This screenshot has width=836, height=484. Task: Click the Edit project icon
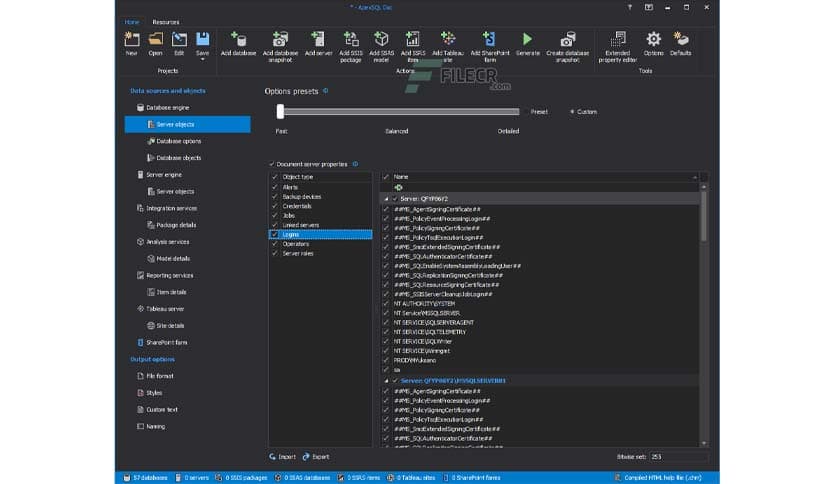(x=179, y=40)
